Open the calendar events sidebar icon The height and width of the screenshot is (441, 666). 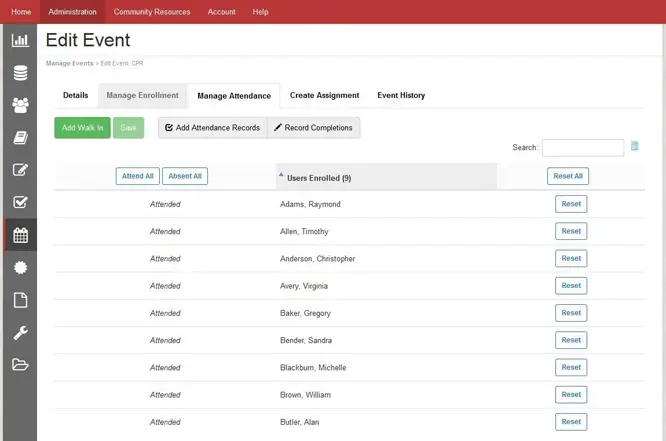(x=19, y=235)
